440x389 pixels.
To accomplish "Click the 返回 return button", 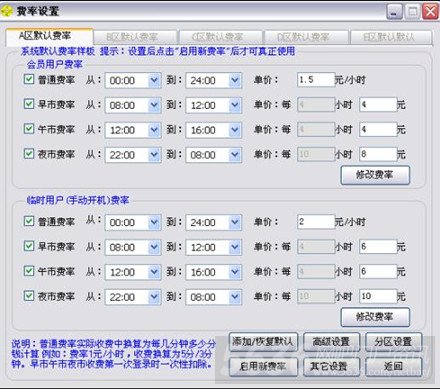I will click(394, 367).
